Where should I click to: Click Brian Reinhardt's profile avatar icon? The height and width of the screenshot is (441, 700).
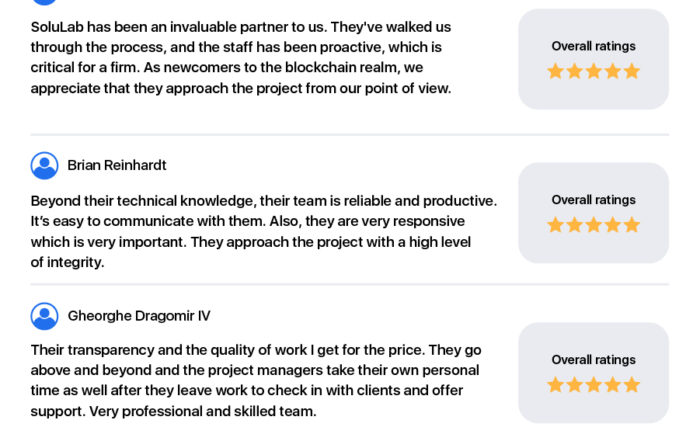tap(44, 165)
